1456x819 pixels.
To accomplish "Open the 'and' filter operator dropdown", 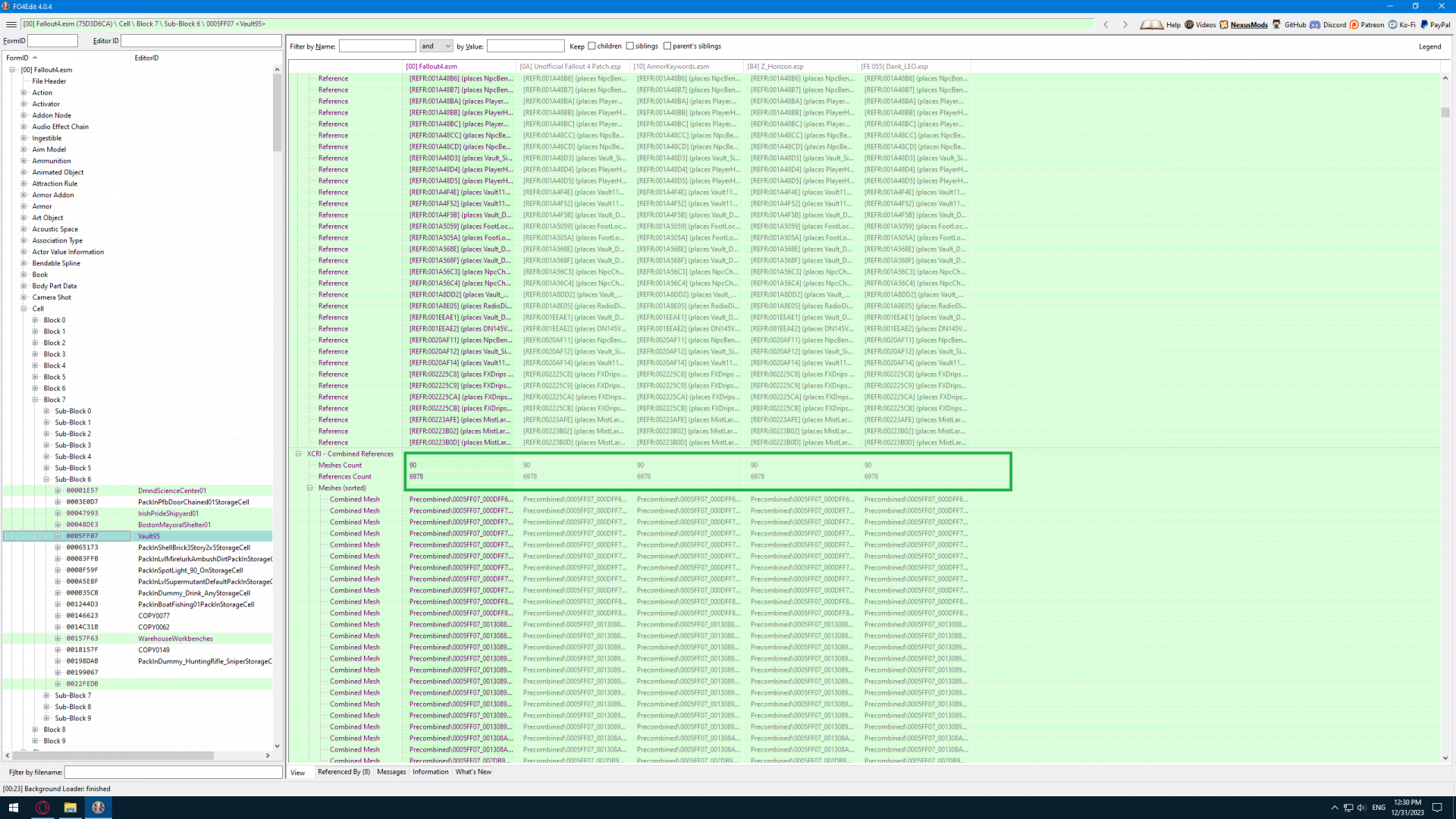I will (x=436, y=46).
